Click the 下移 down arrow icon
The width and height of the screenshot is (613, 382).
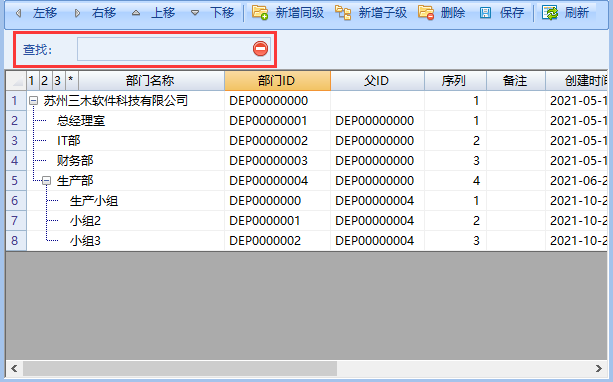coord(195,13)
